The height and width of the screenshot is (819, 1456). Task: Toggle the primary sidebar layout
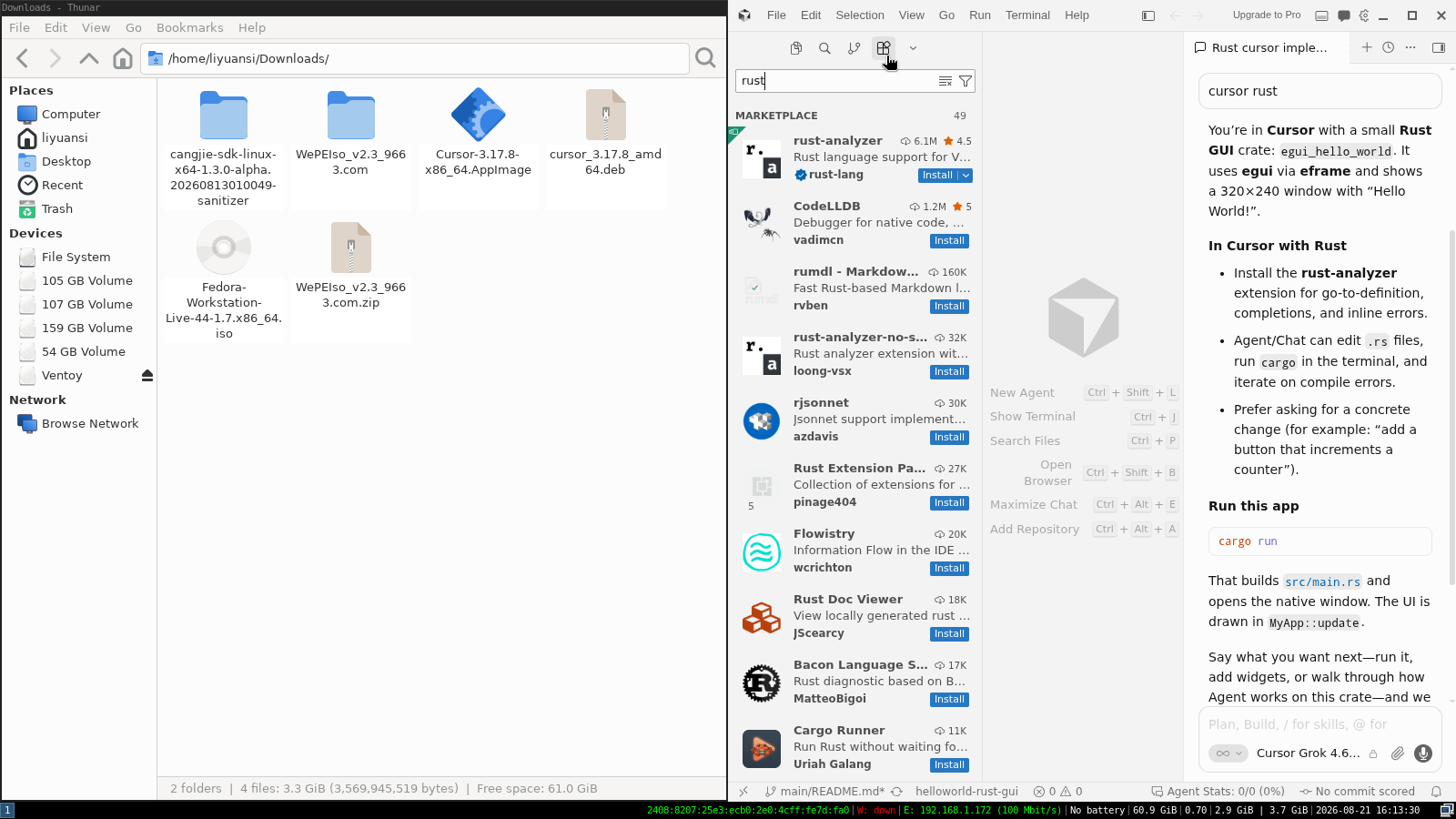point(1148,15)
